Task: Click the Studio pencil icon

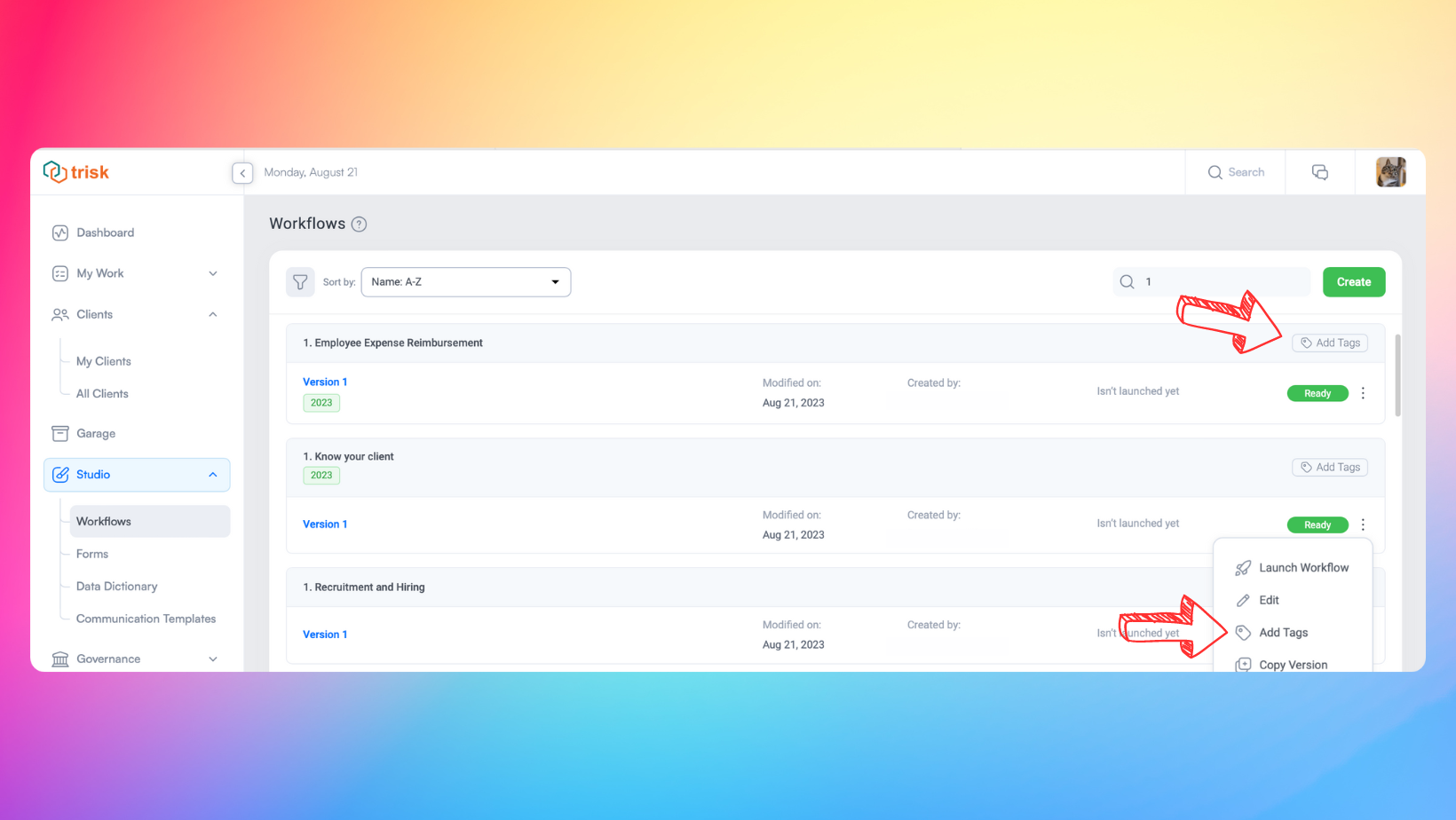Action: coord(60,475)
